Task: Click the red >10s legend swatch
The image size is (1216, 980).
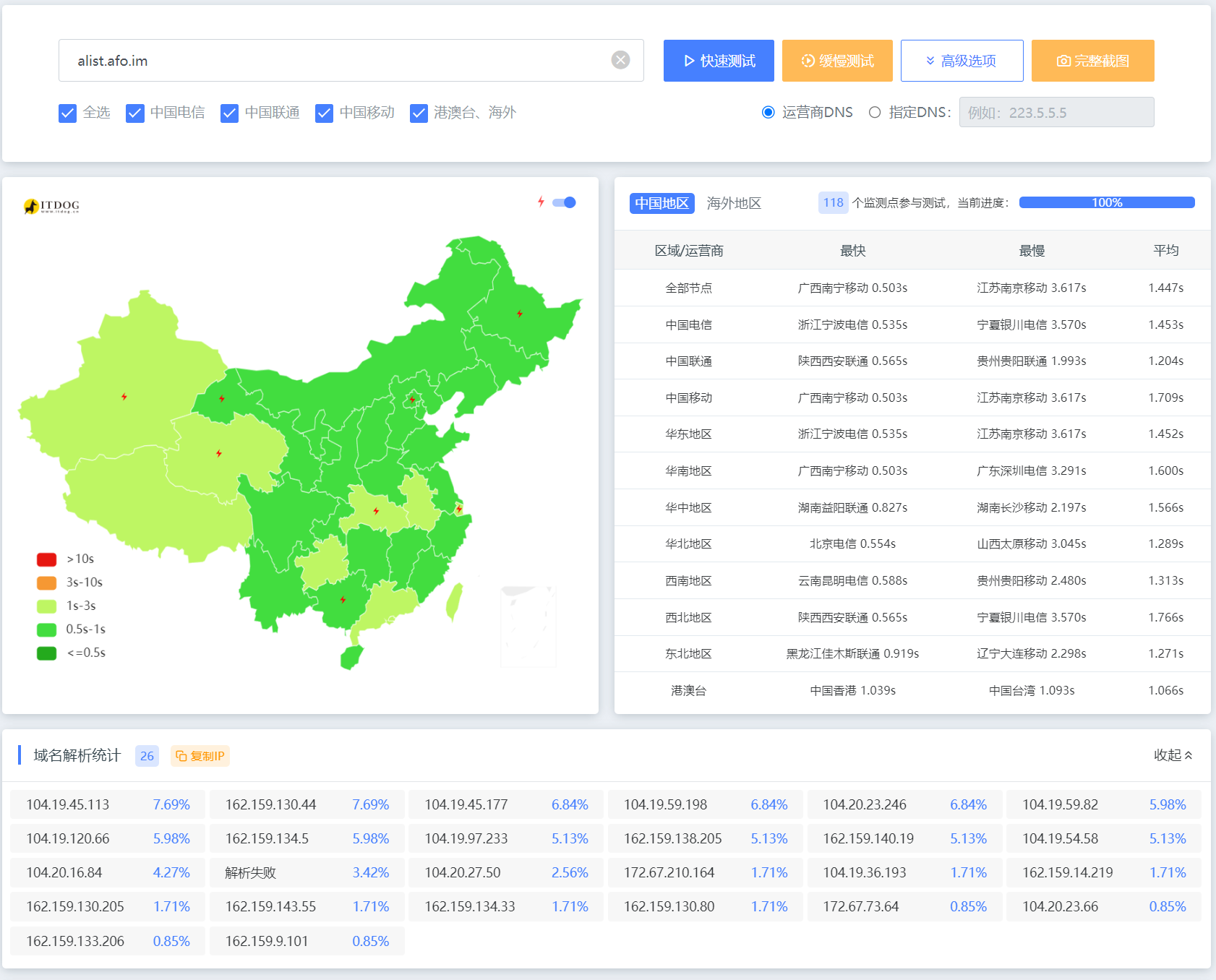Action: (47, 559)
